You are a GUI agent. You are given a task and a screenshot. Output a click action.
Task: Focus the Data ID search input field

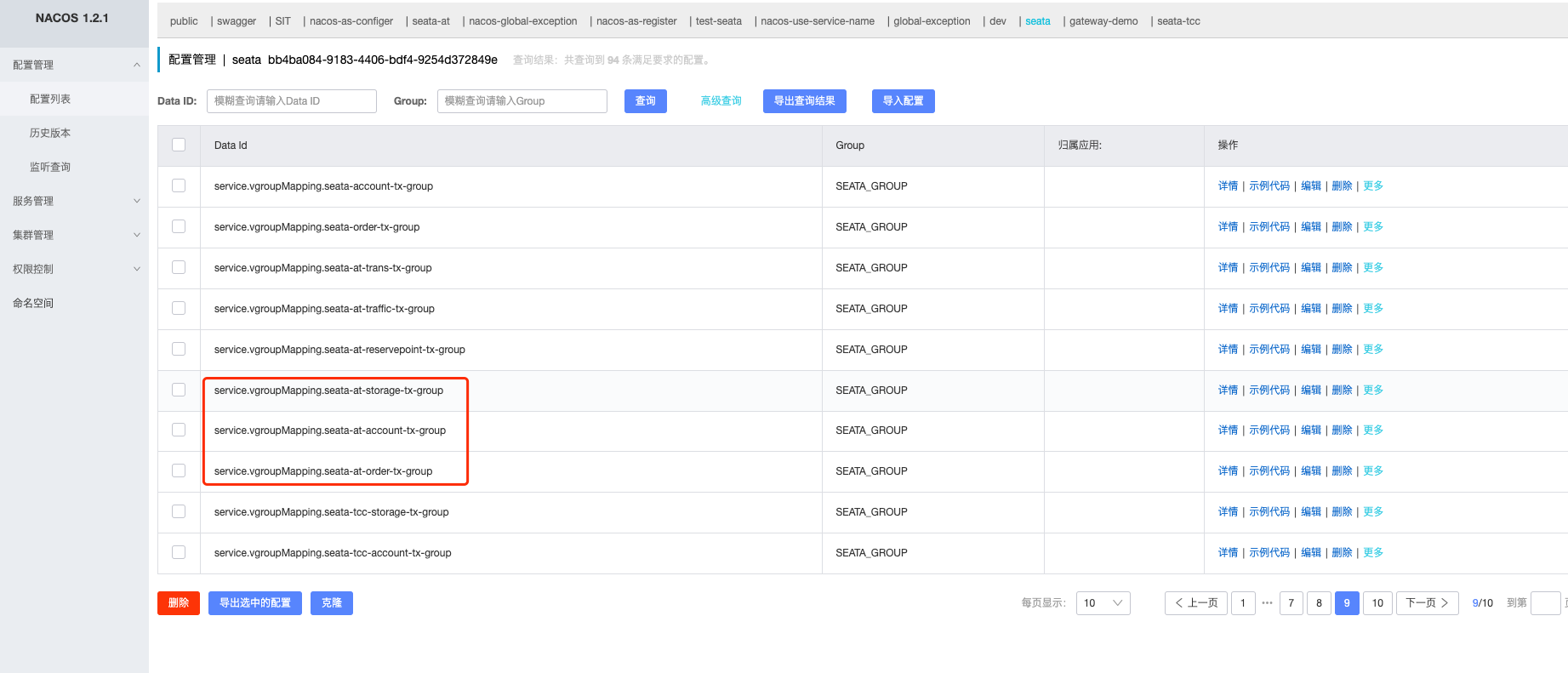click(291, 101)
